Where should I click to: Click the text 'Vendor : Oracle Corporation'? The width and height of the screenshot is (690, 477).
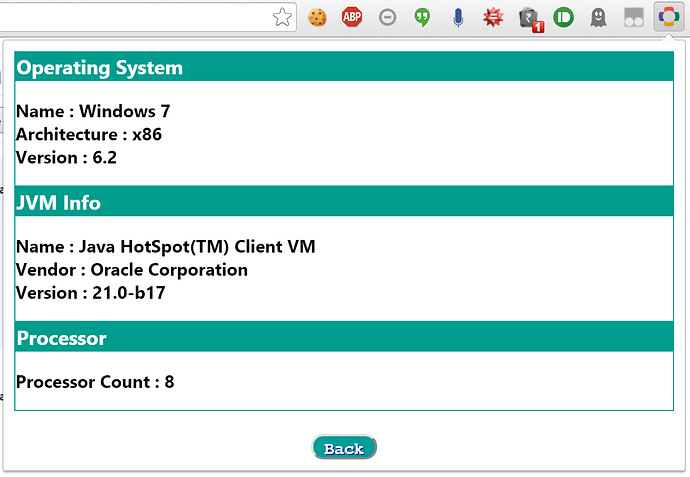(132, 270)
